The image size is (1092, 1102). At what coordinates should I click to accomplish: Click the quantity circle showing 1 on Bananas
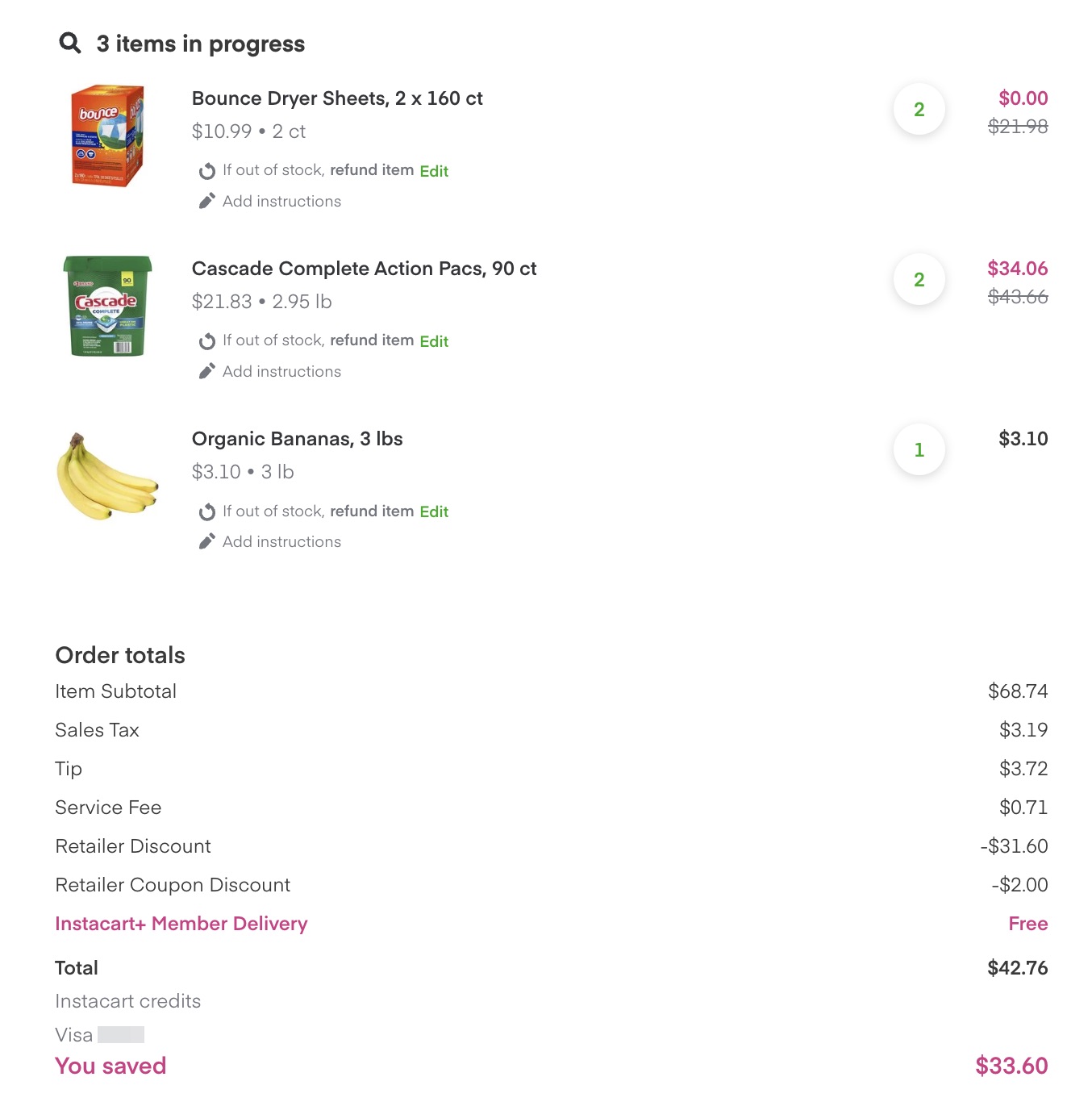coord(919,450)
